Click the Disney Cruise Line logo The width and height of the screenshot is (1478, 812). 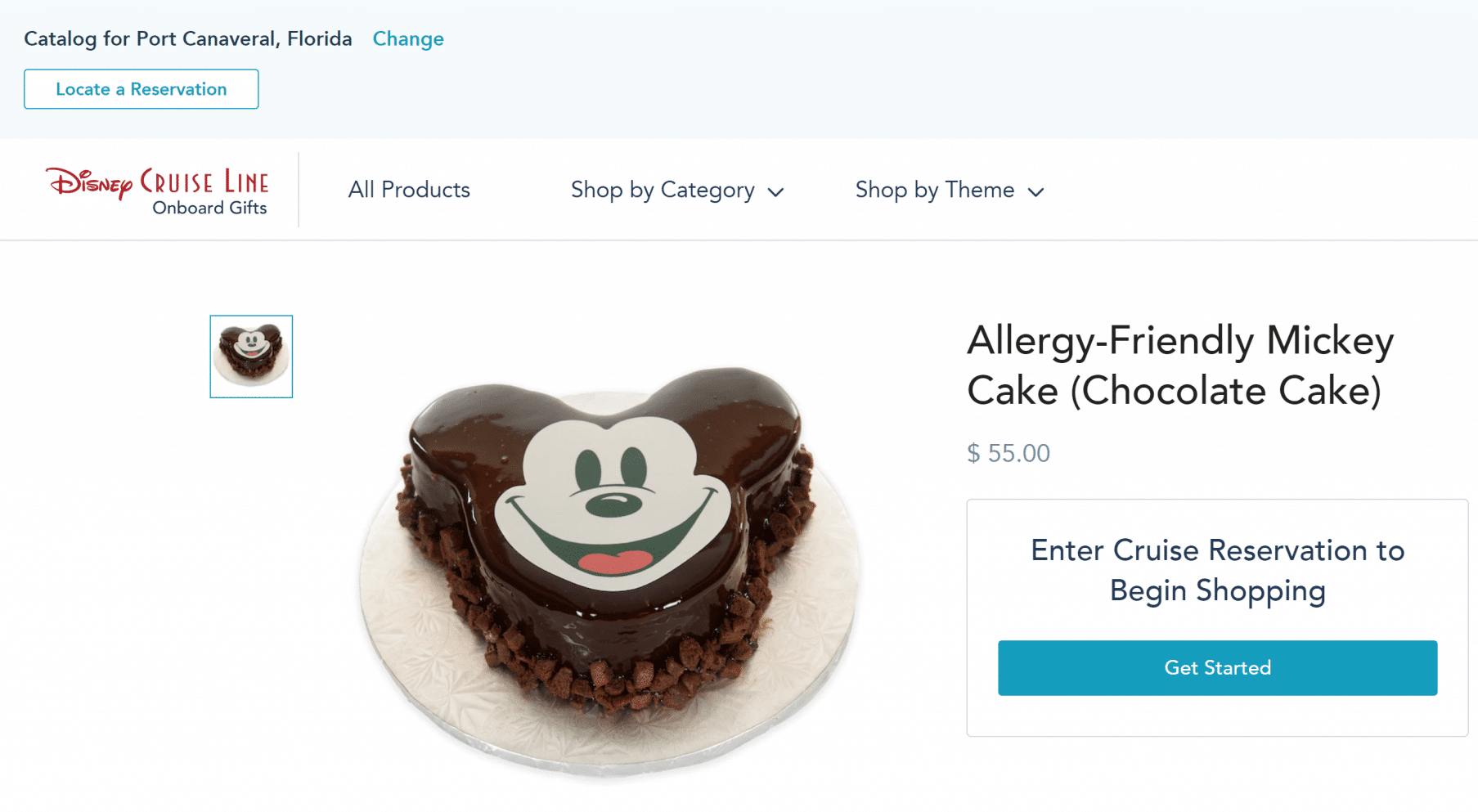pos(157,191)
